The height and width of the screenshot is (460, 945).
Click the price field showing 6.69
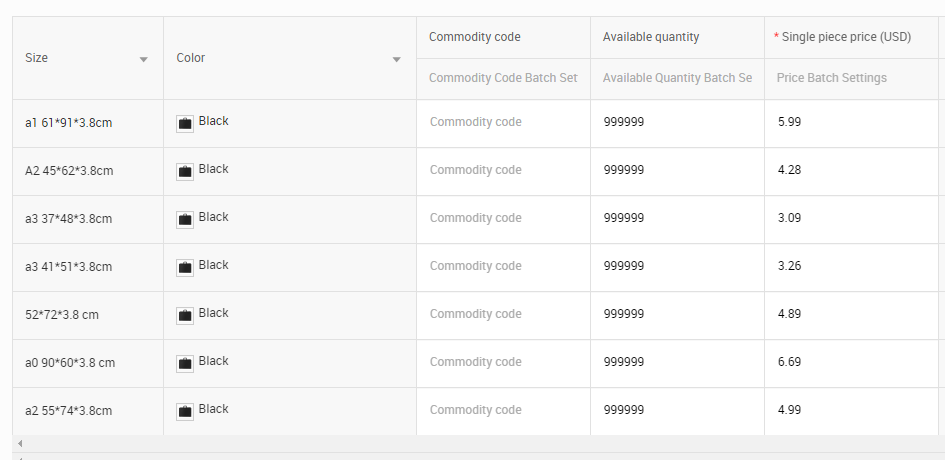click(x=851, y=362)
